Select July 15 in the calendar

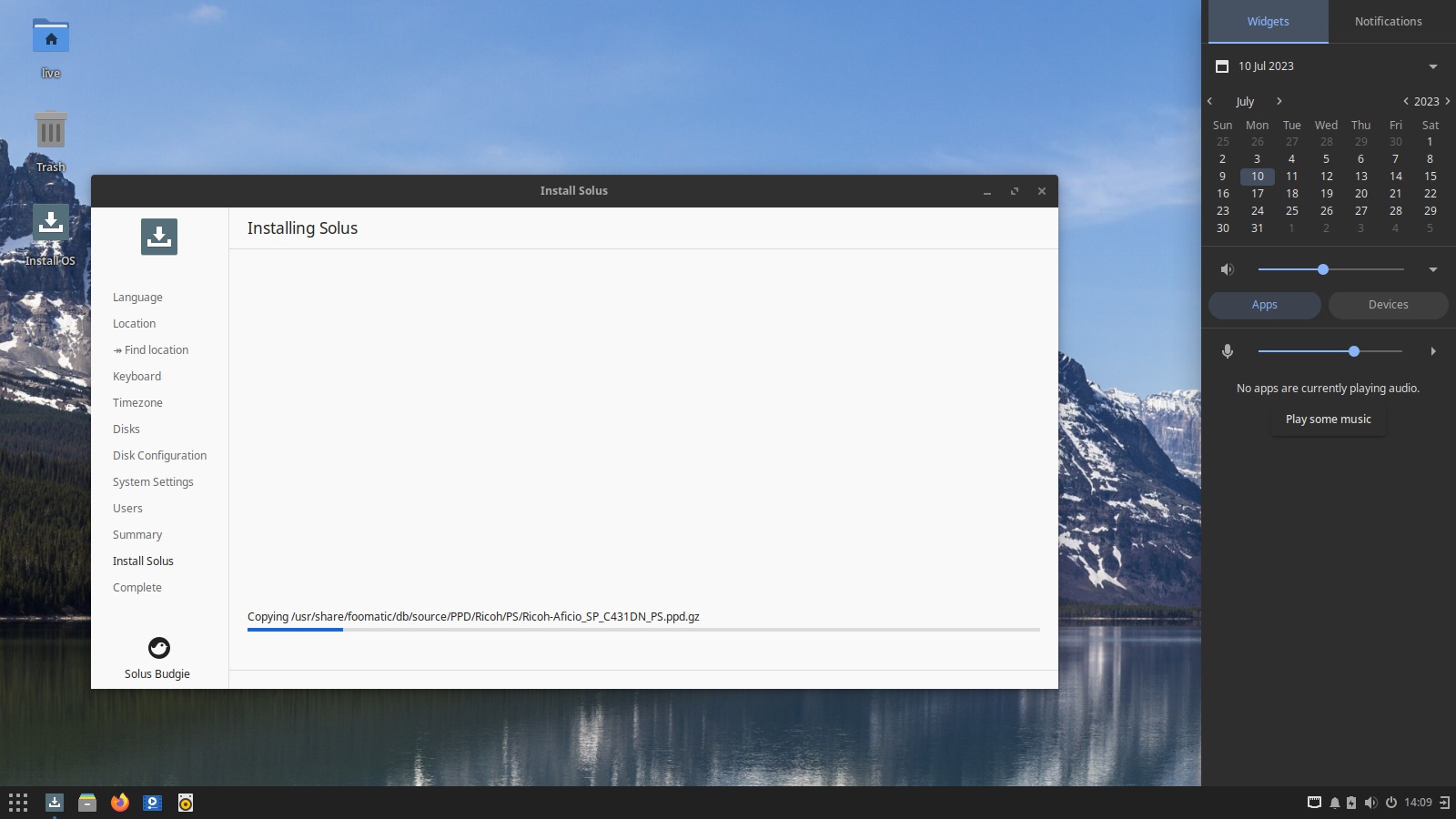click(1431, 177)
